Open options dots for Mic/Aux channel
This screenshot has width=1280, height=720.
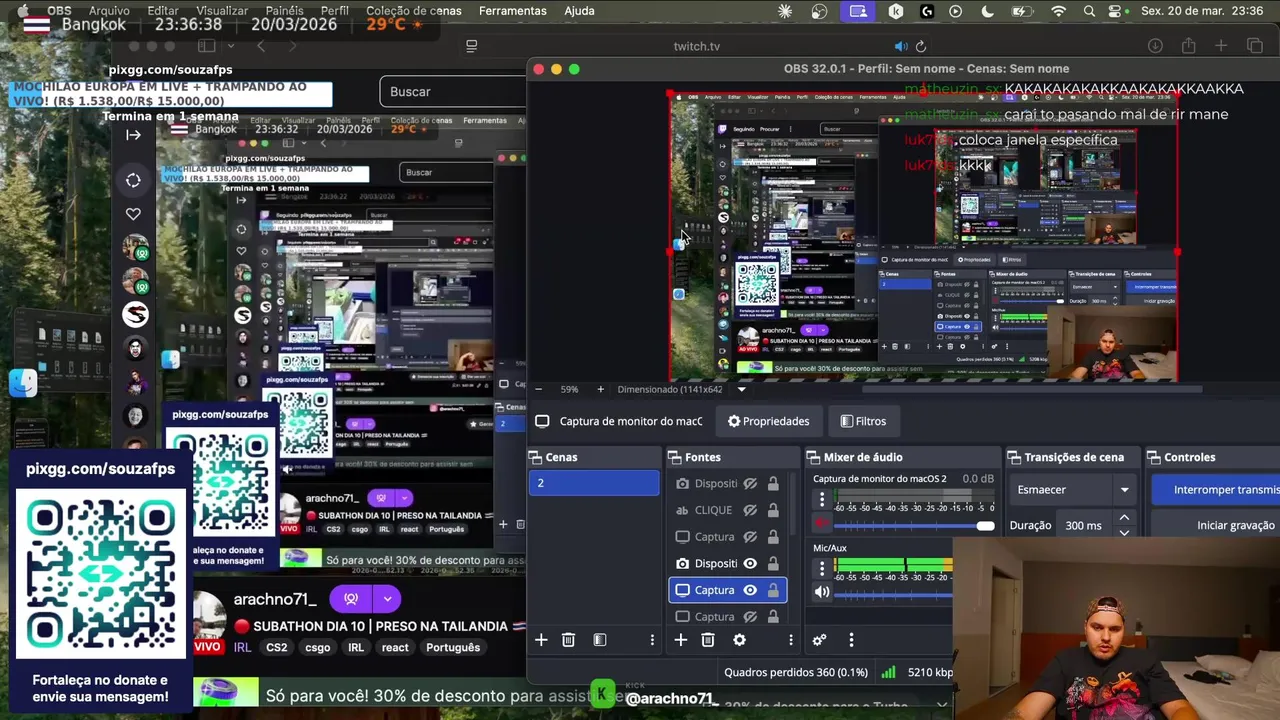pos(822,568)
